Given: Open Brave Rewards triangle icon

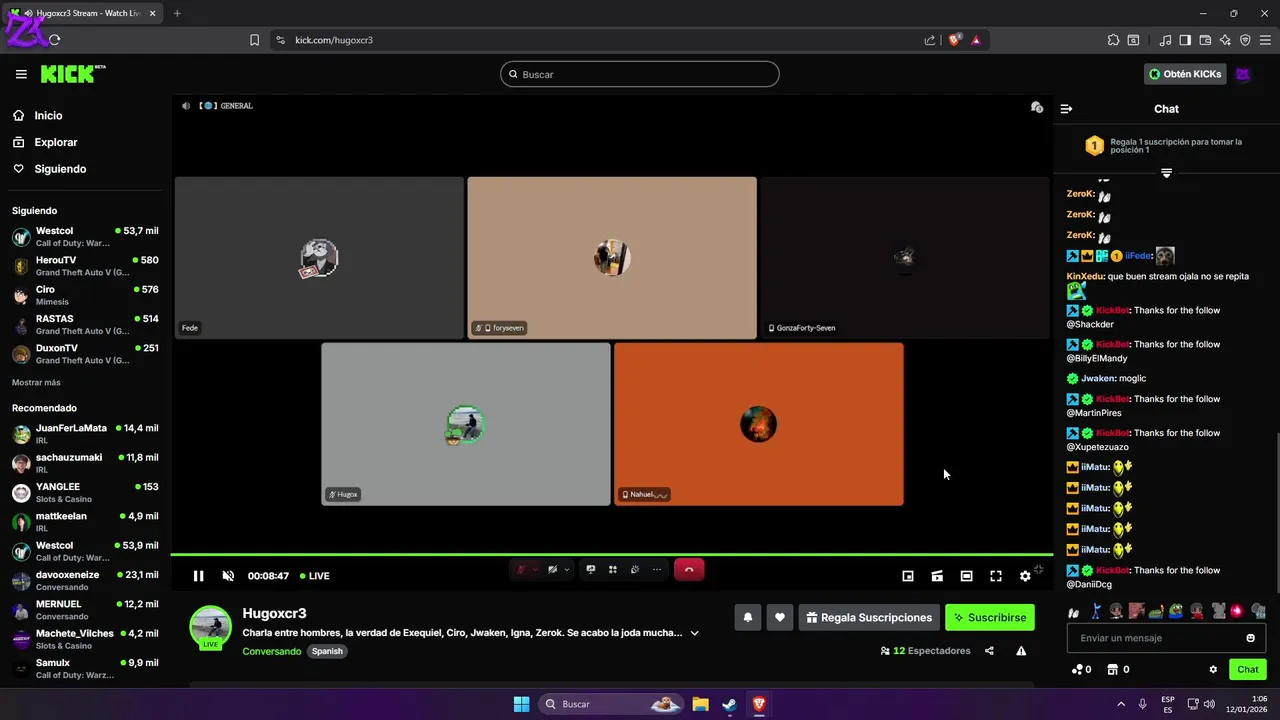Looking at the screenshot, I should (976, 40).
